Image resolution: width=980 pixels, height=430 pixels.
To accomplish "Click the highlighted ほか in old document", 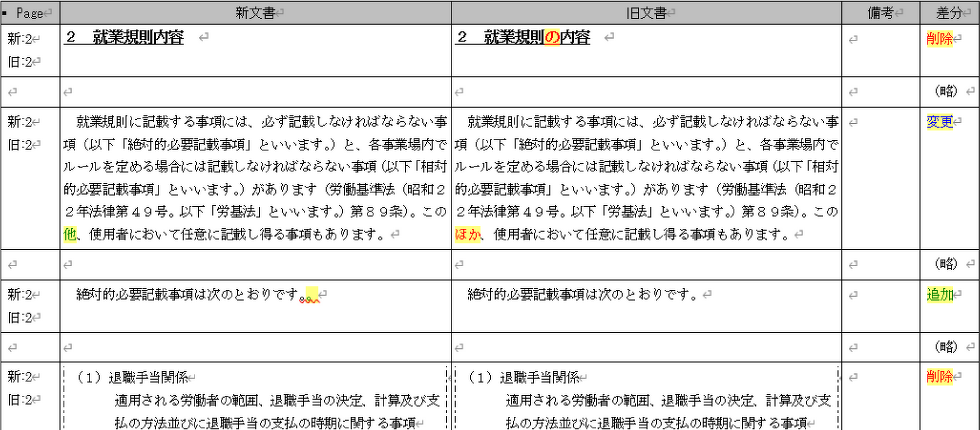I will coord(467,234).
